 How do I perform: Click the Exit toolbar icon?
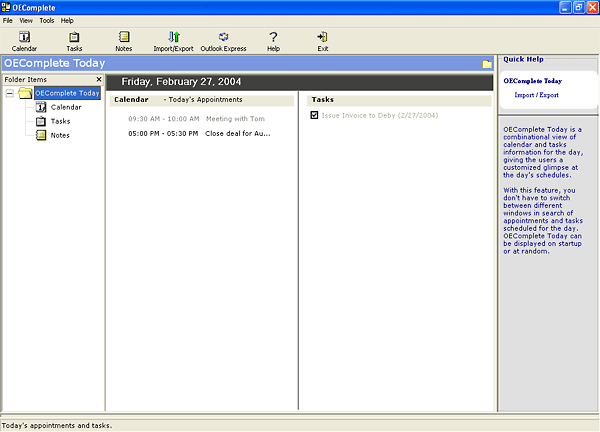point(323,41)
